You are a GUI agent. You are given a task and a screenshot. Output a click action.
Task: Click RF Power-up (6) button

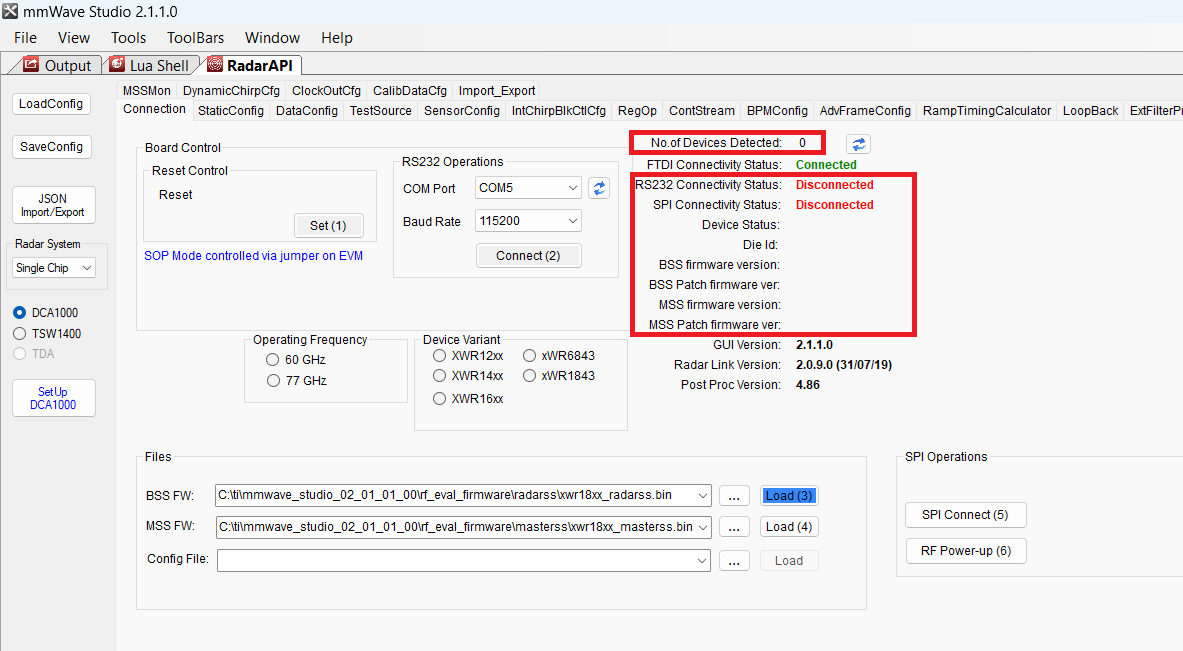click(966, 551)
